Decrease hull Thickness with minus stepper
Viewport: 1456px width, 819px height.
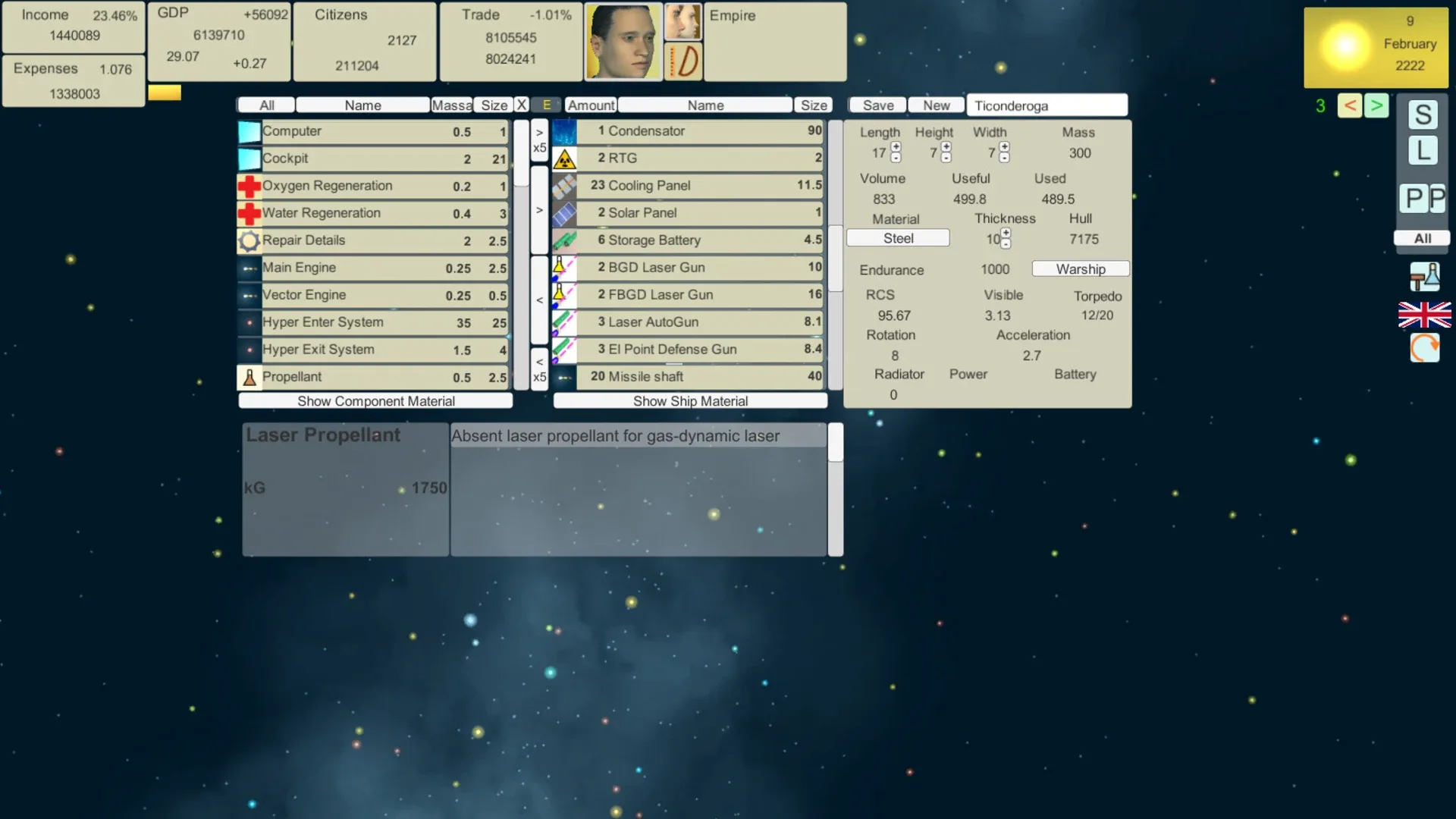tap(1006, 244)
